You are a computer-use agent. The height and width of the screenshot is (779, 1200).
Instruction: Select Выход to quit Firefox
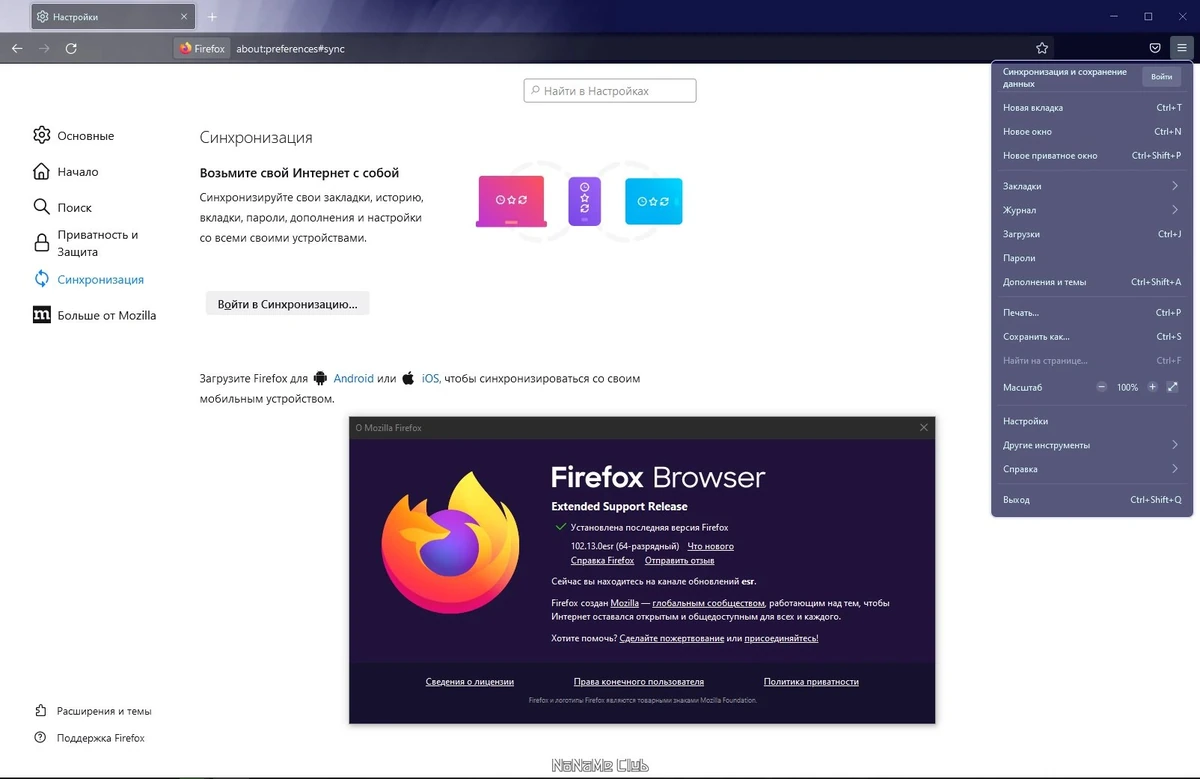click(x=1092, y=499)
